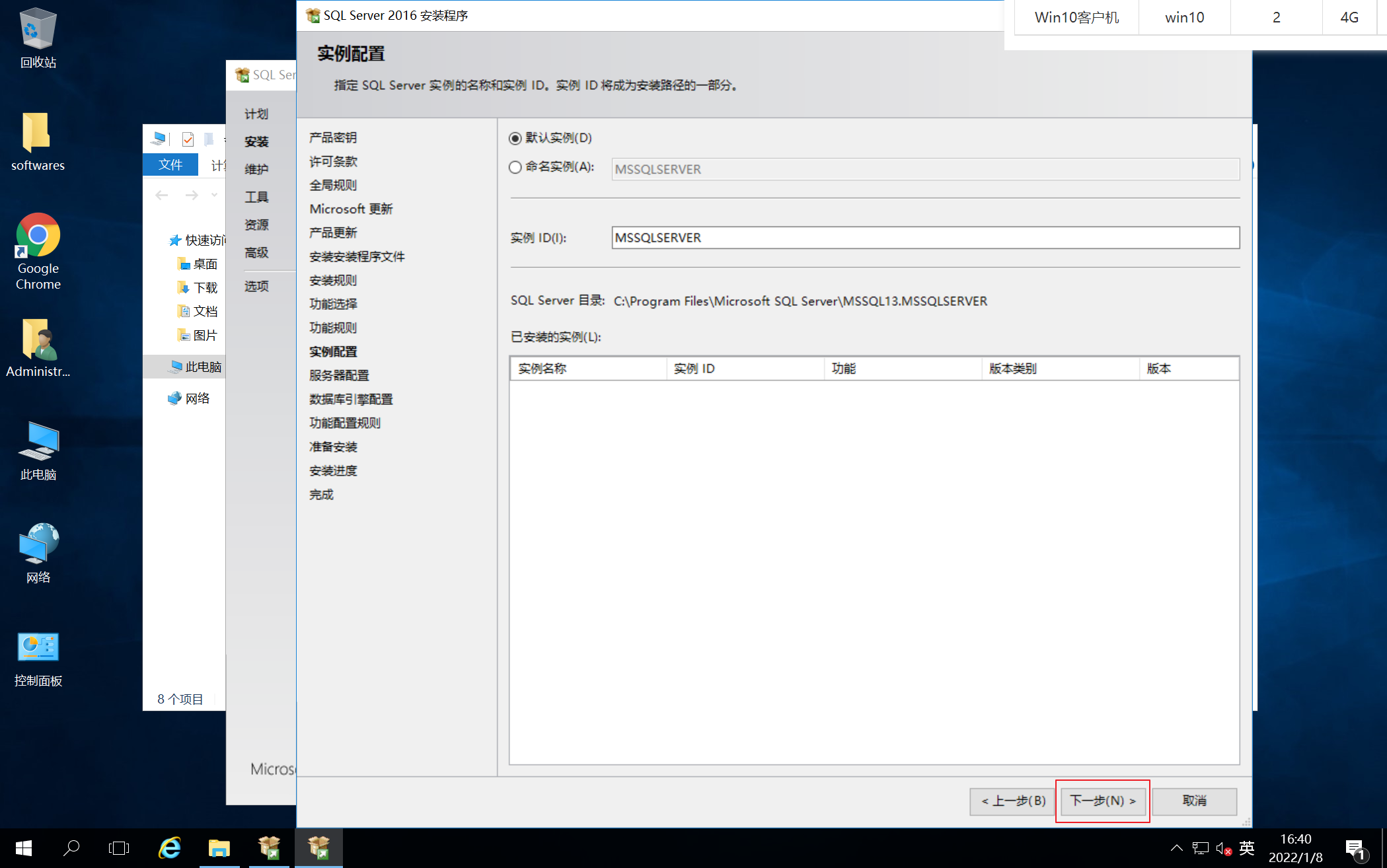Launch Internet Explorer from the taskbar

pyautogui.click(x=170, y=848)
